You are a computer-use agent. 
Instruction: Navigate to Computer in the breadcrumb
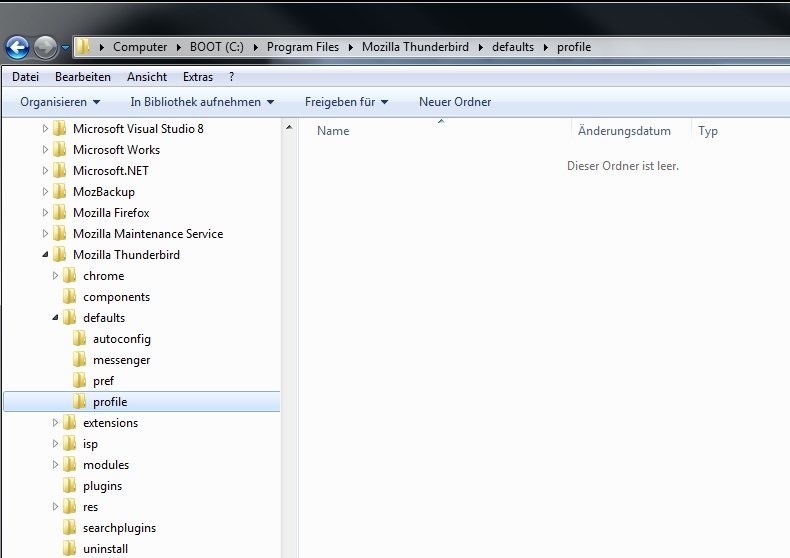coord(140,47)
